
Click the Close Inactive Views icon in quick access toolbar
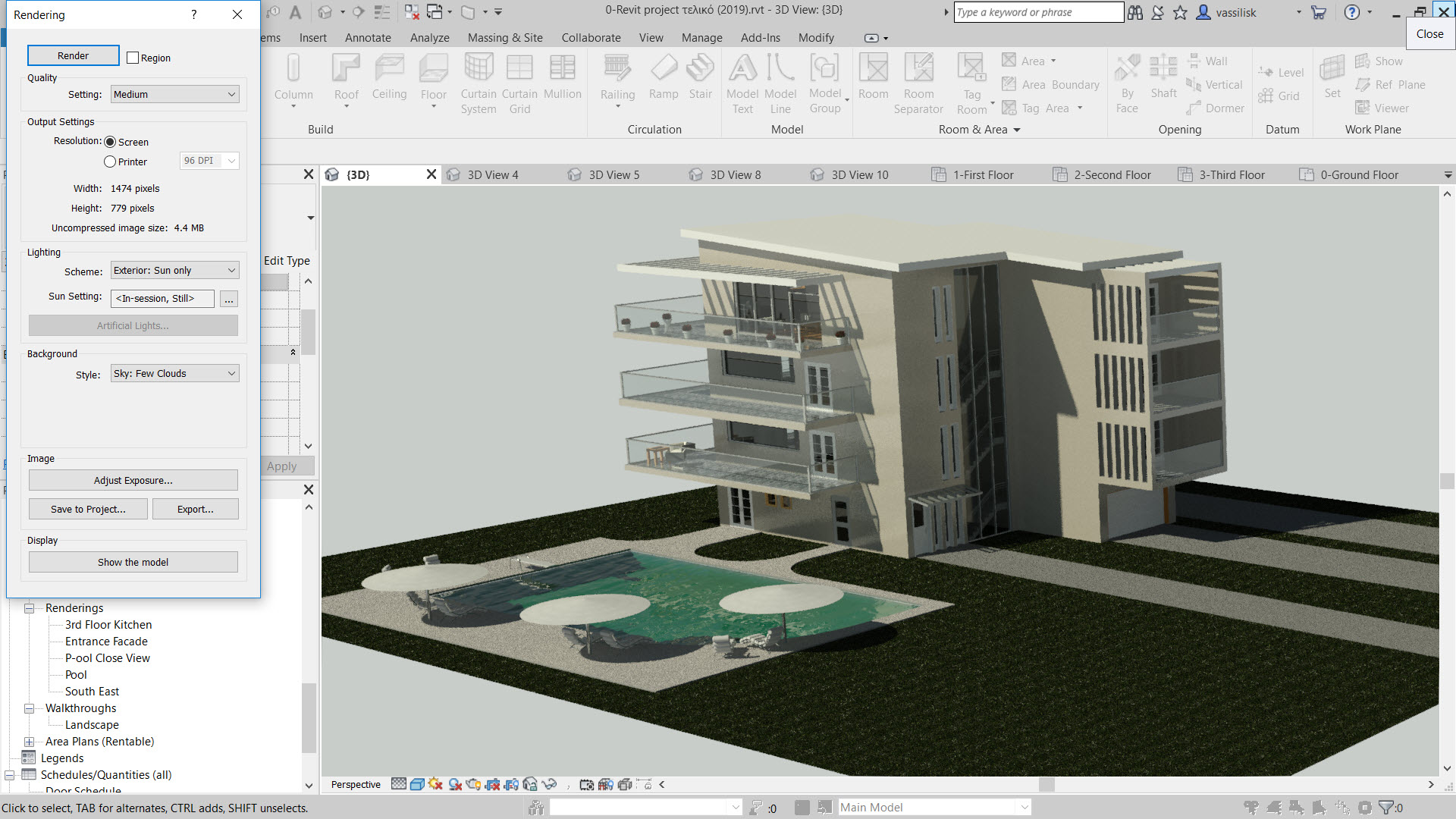(x=412, y=12)
